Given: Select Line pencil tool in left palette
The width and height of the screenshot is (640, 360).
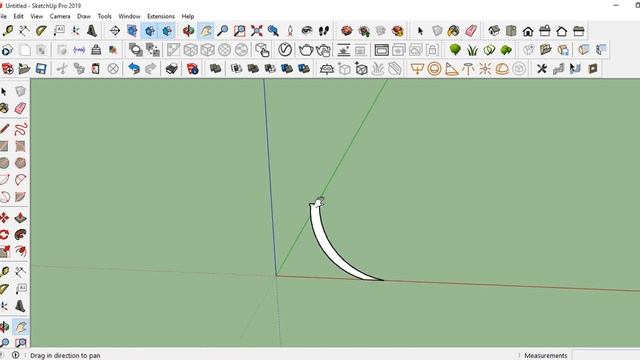Looking at the screenshot, I should 4,129.
